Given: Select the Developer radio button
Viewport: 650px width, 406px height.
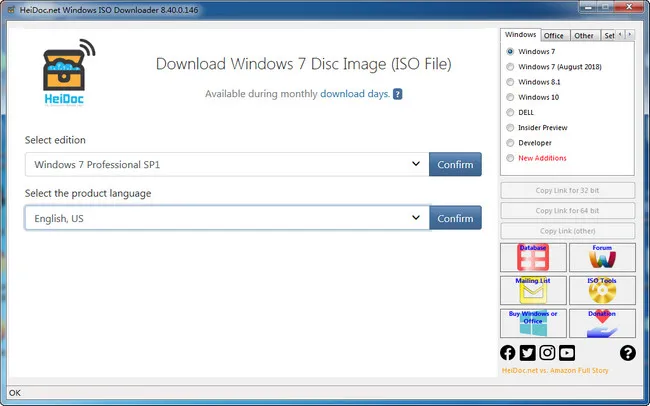Looking at the screenshot, I should (x=510, y=143).
